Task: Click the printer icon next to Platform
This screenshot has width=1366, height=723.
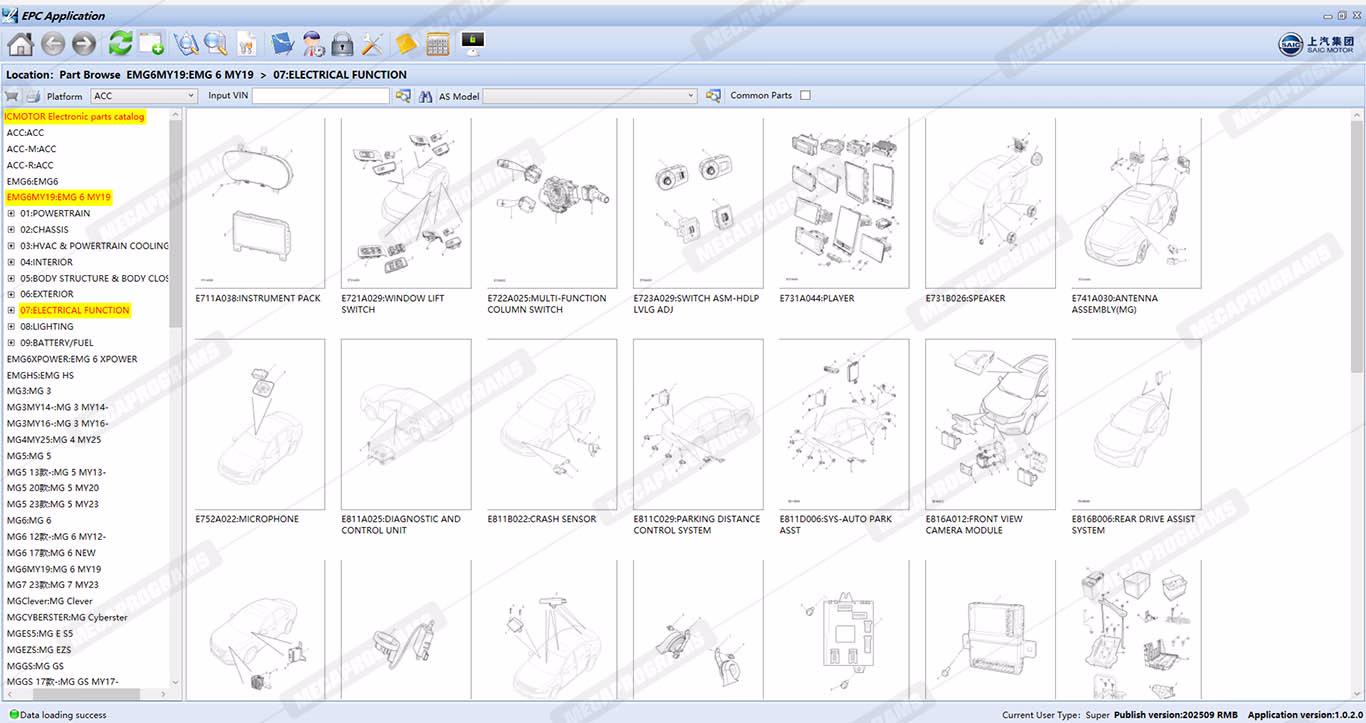Action: 32,96
